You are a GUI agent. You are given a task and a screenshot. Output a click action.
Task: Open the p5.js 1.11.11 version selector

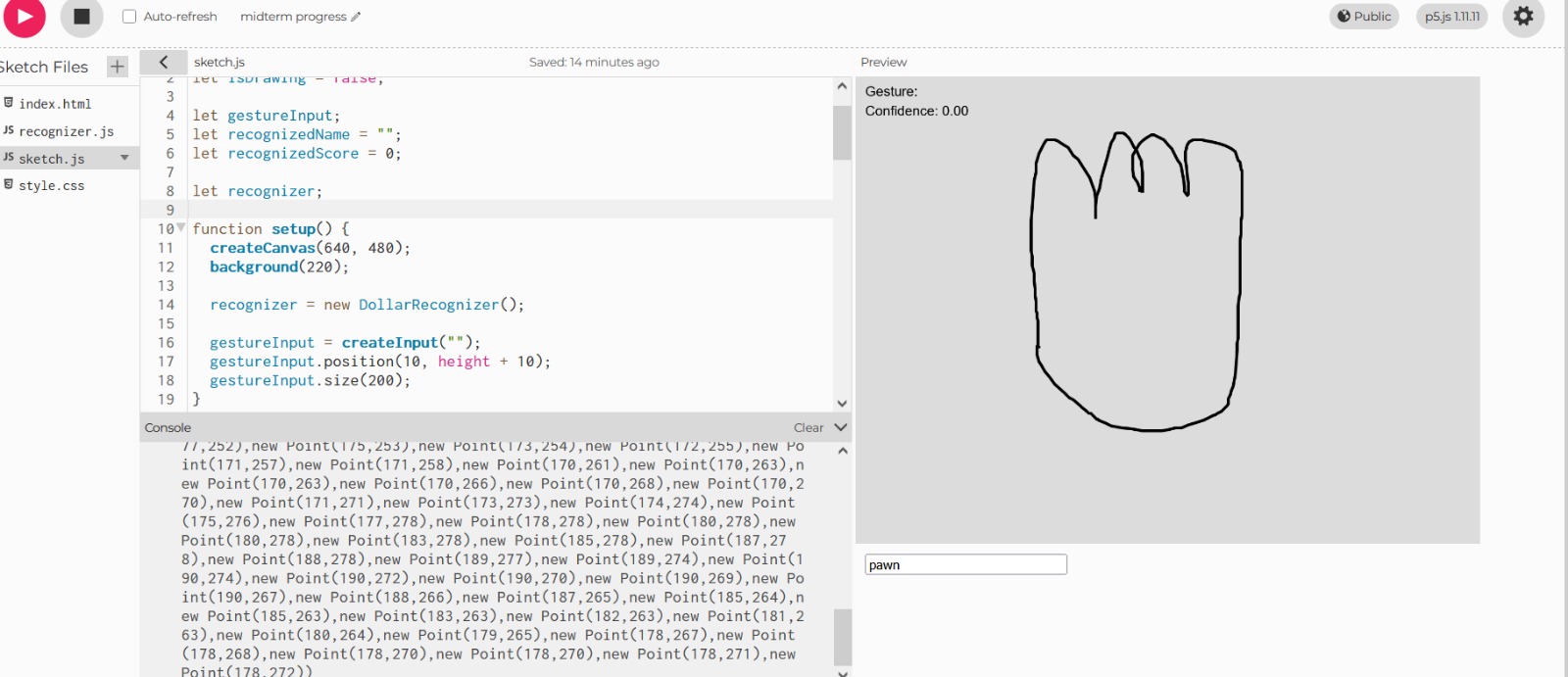pyautogui.click(x=1451, y=17)
